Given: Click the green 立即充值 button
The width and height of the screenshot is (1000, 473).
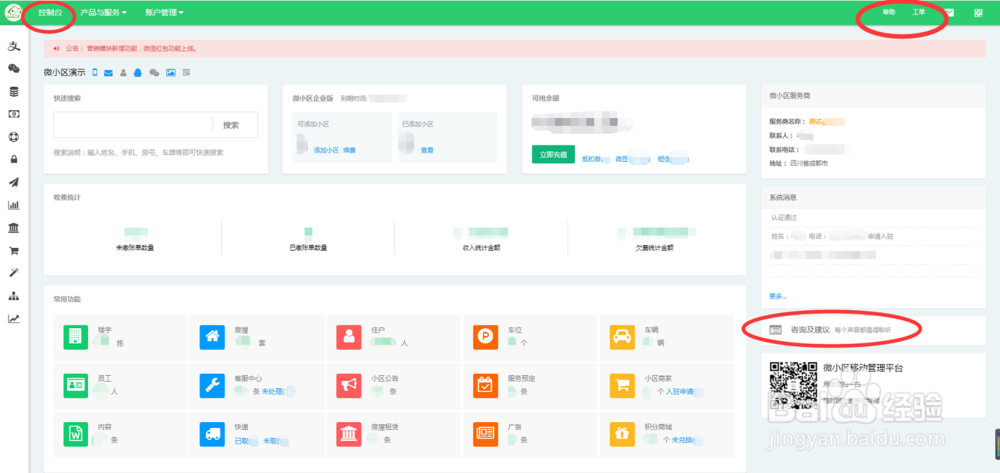Looking at the screenshot, I should (553, 154).
